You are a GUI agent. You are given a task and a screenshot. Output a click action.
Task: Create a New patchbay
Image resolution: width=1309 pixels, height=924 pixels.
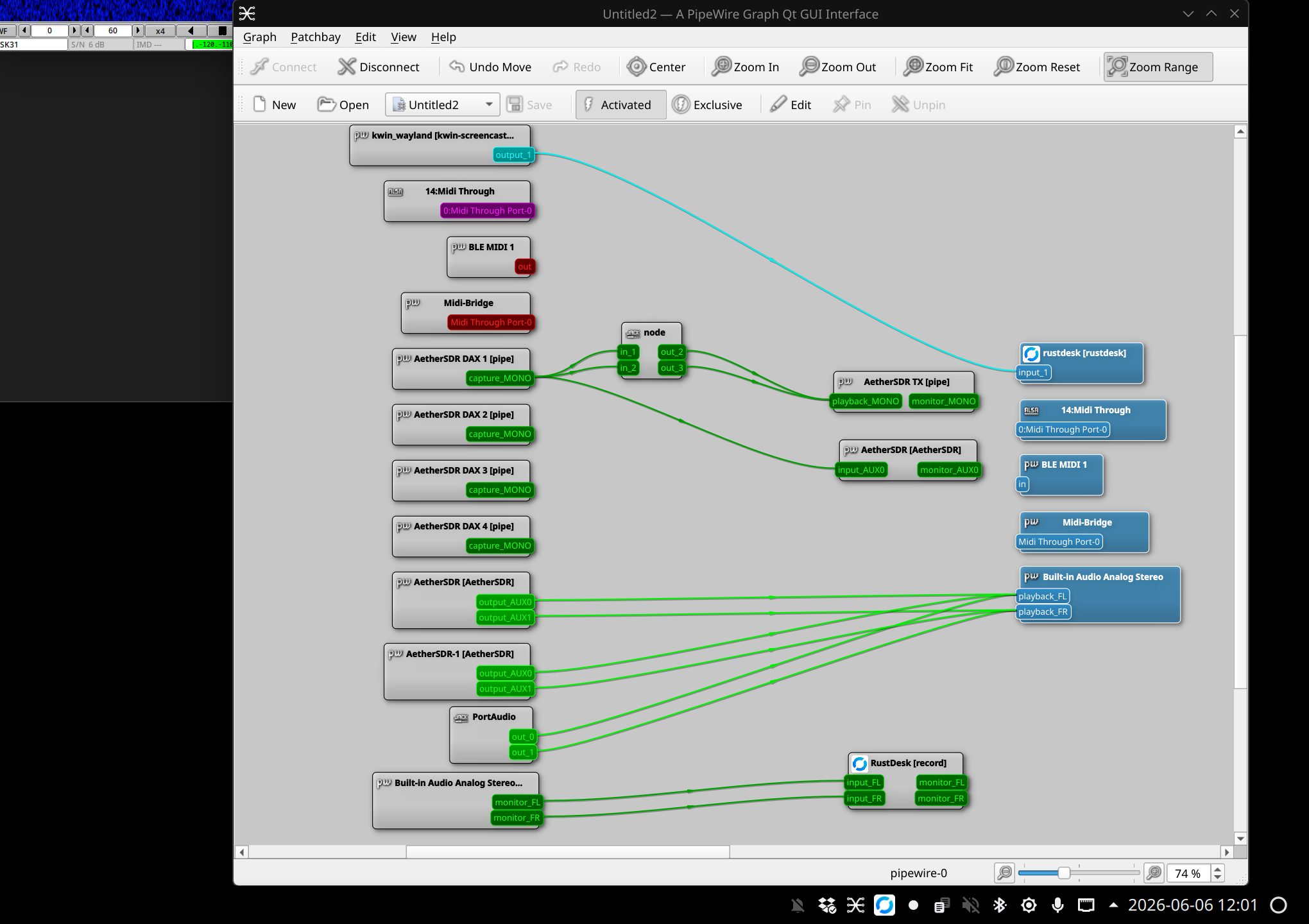tap(275, 105)
